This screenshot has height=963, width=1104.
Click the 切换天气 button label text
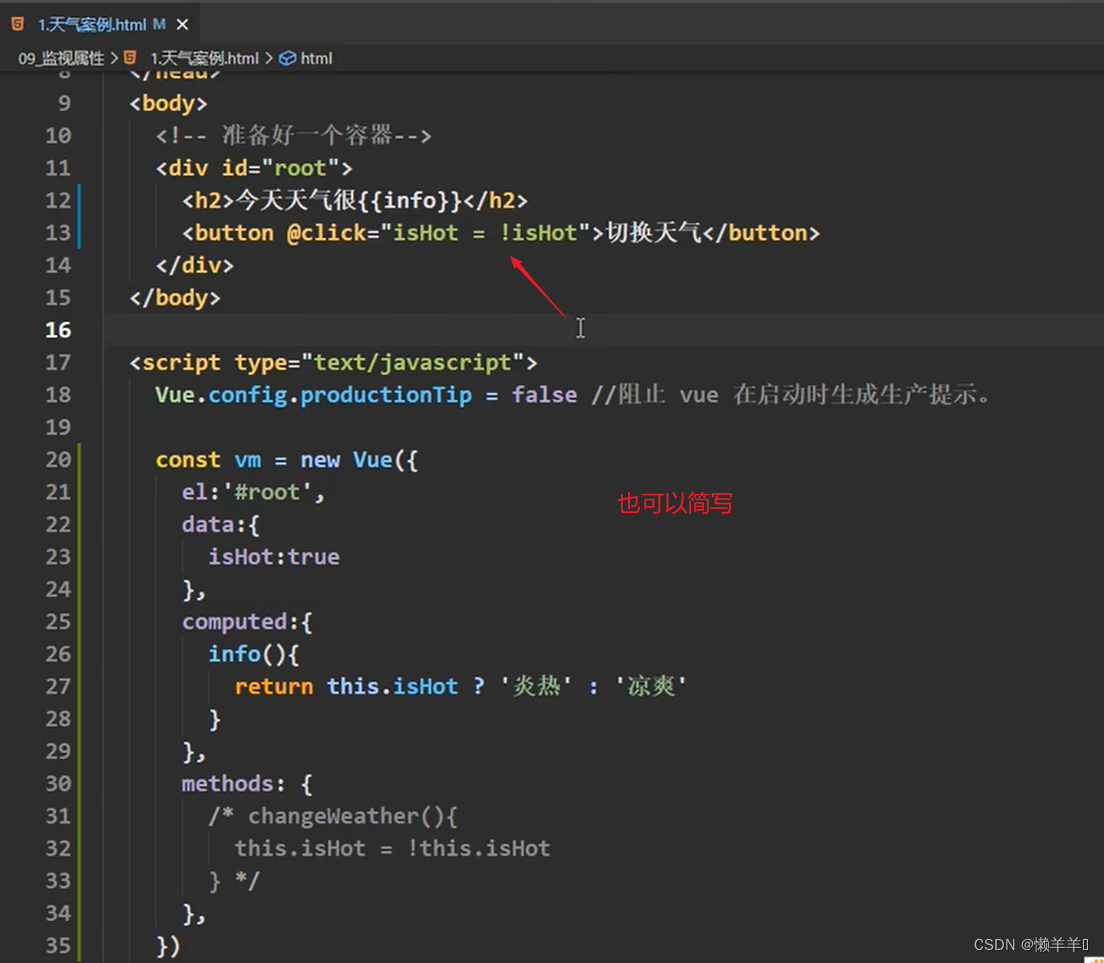[x=653, y=233]
